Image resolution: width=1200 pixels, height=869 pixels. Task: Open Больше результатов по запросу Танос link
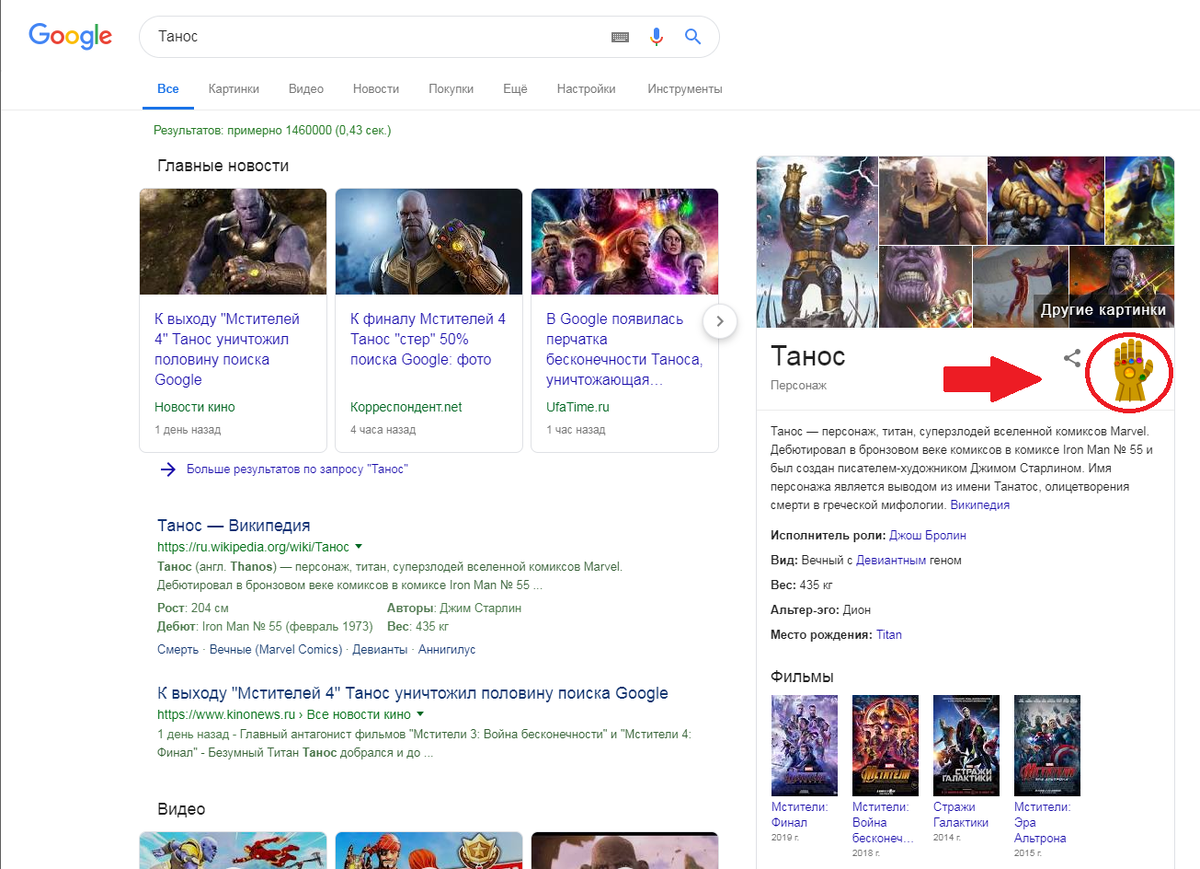[297, 469]
